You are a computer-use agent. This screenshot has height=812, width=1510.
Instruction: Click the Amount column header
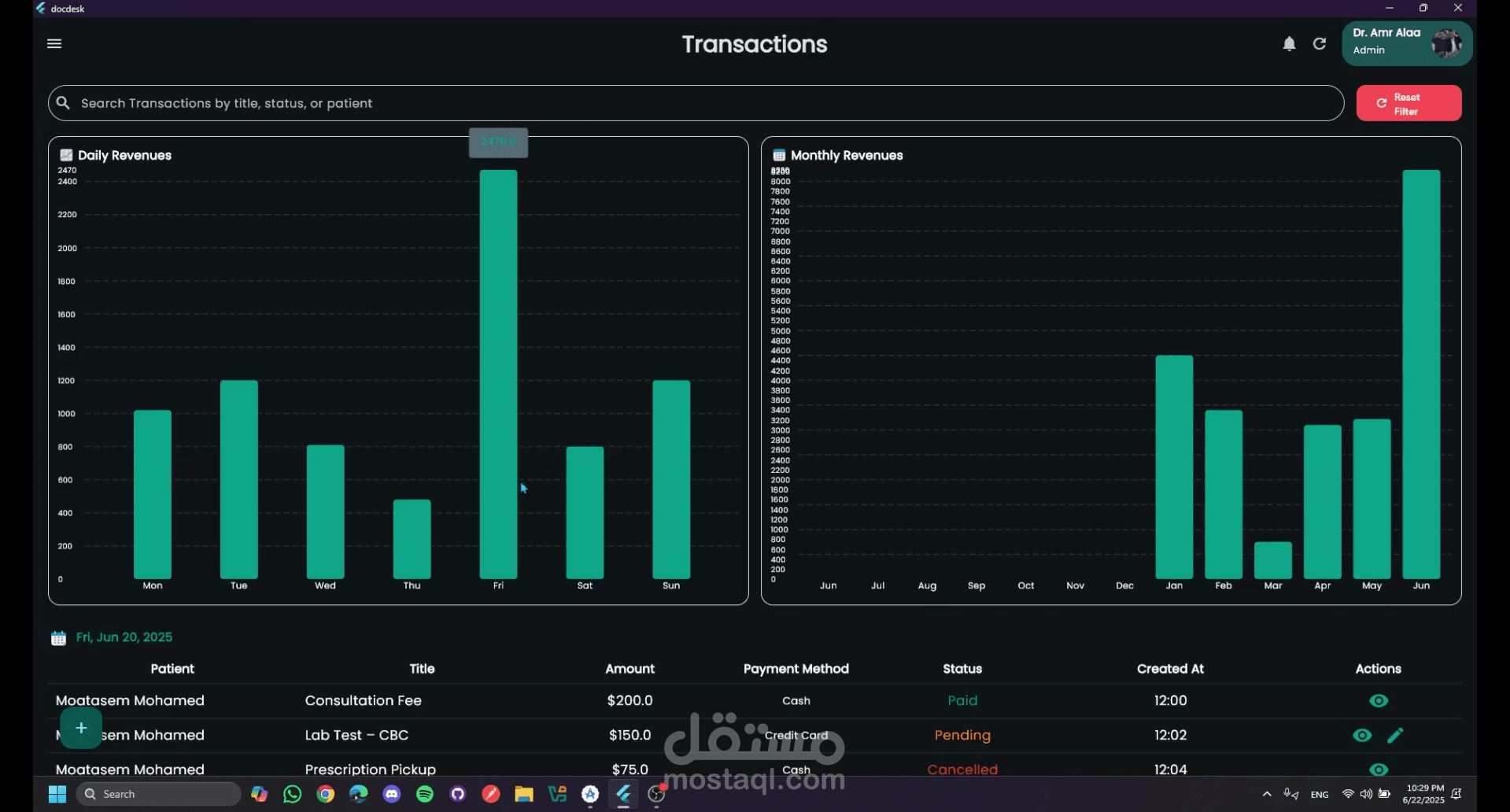tap(629, 669)
